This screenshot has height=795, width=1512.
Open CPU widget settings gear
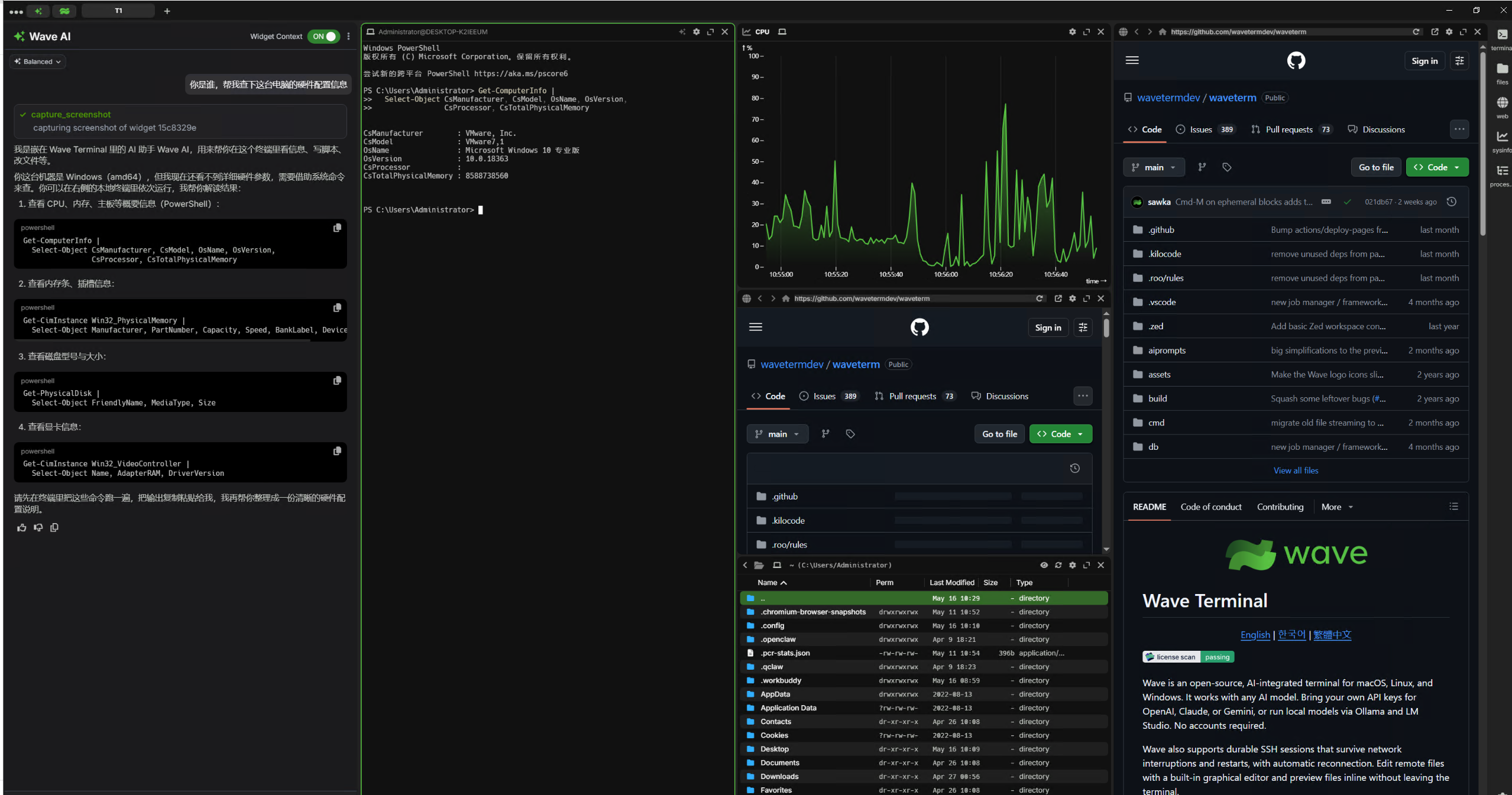tap(1073, 32)
